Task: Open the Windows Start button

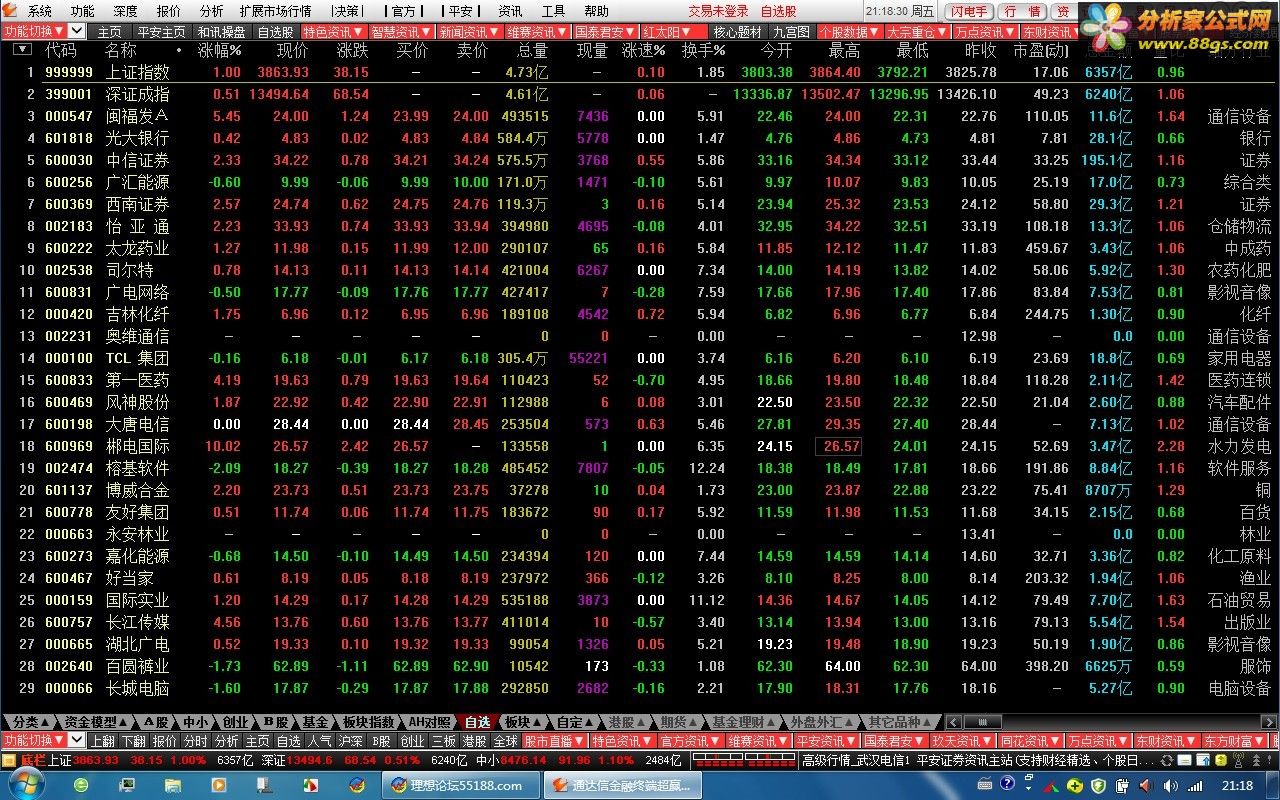Action: (27, 785)
